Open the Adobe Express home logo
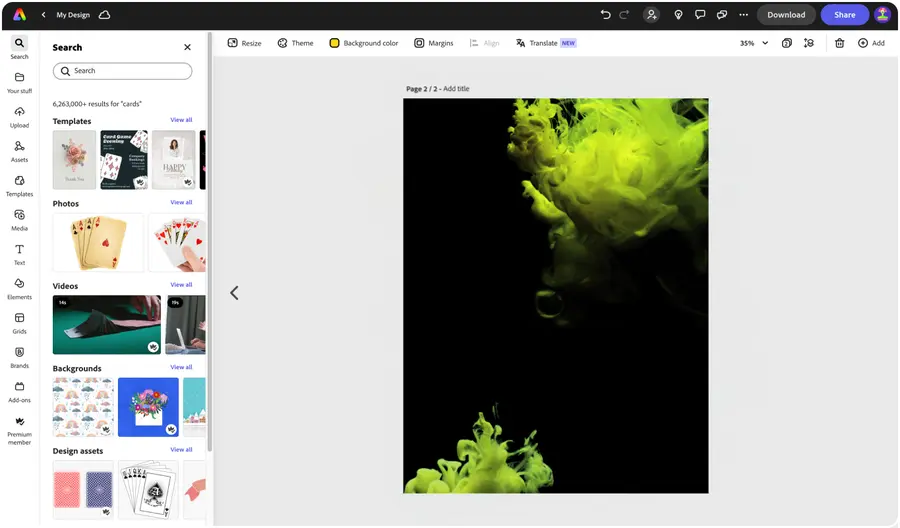 [20, 15]
